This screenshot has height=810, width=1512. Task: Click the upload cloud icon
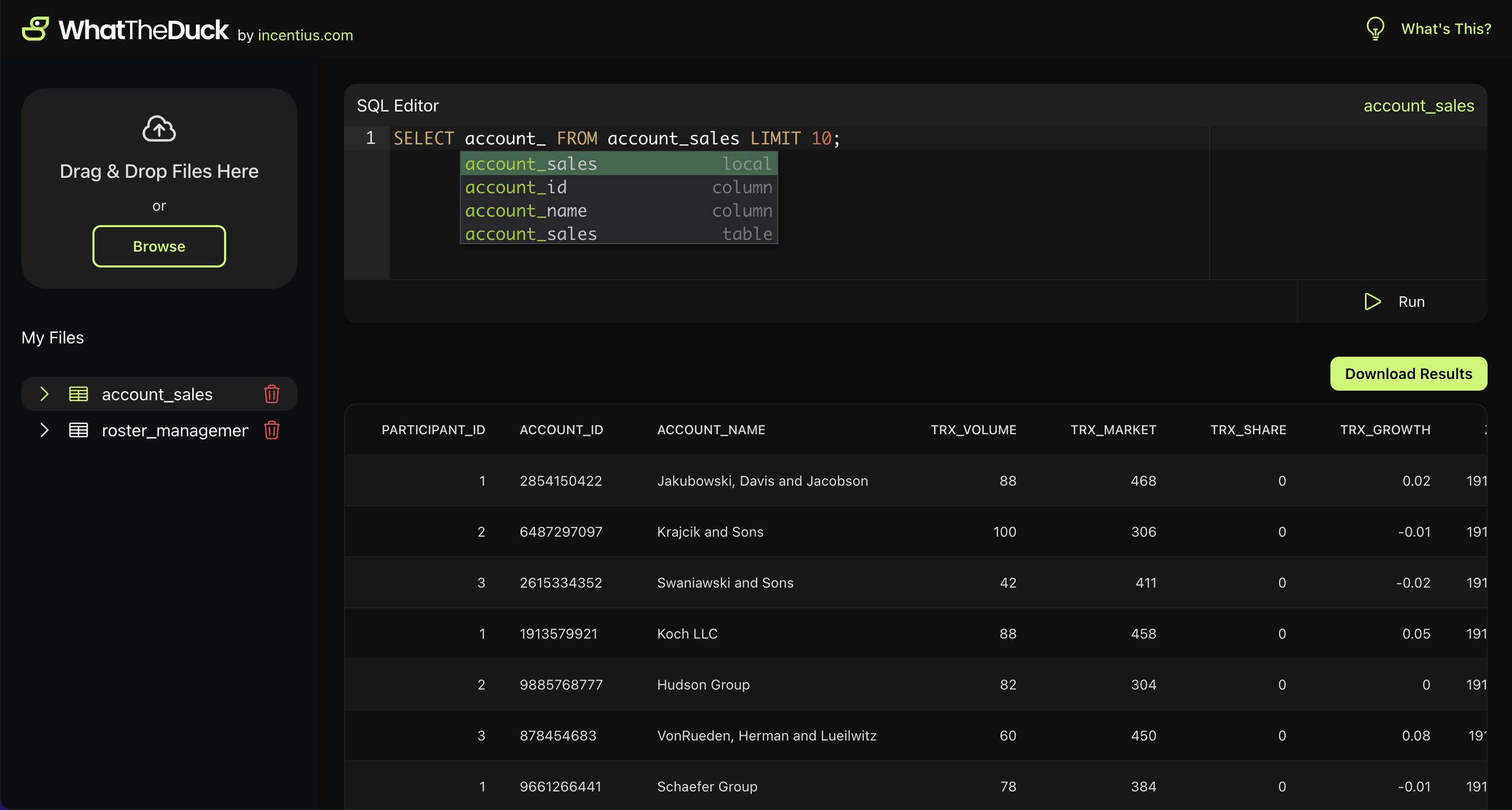159,128
